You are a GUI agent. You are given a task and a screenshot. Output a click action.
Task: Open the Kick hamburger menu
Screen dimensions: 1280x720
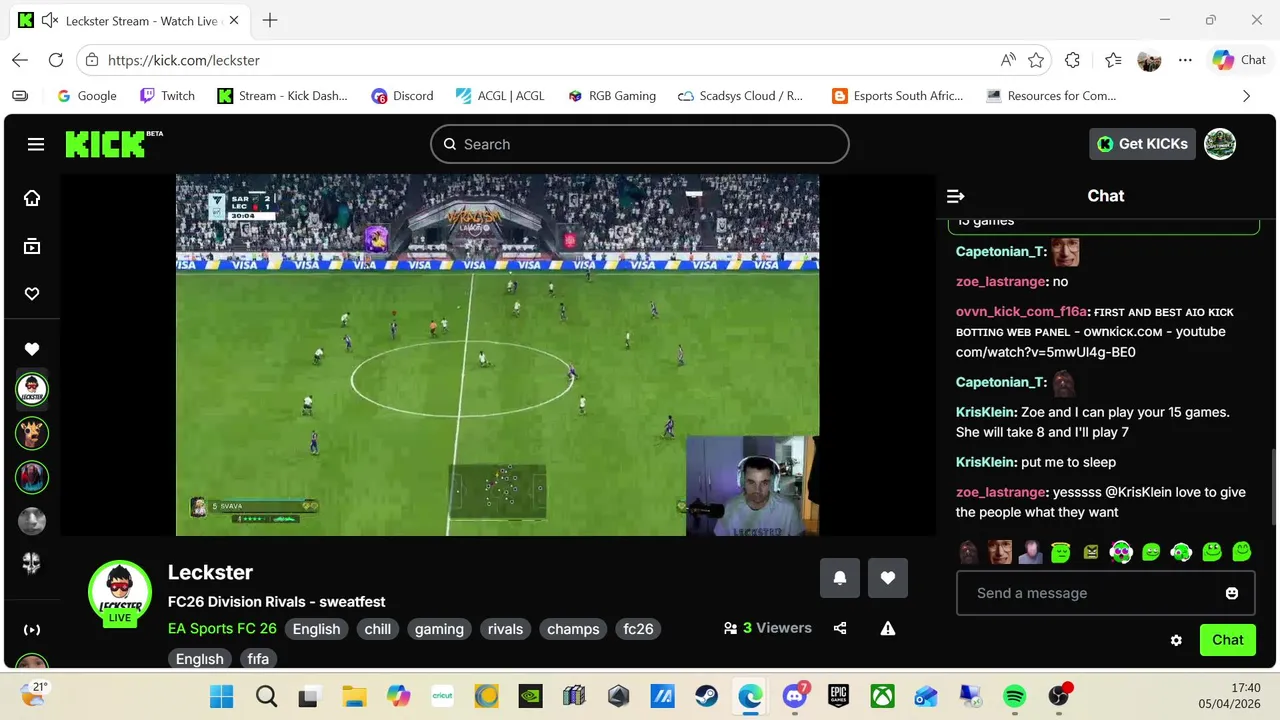36,144
